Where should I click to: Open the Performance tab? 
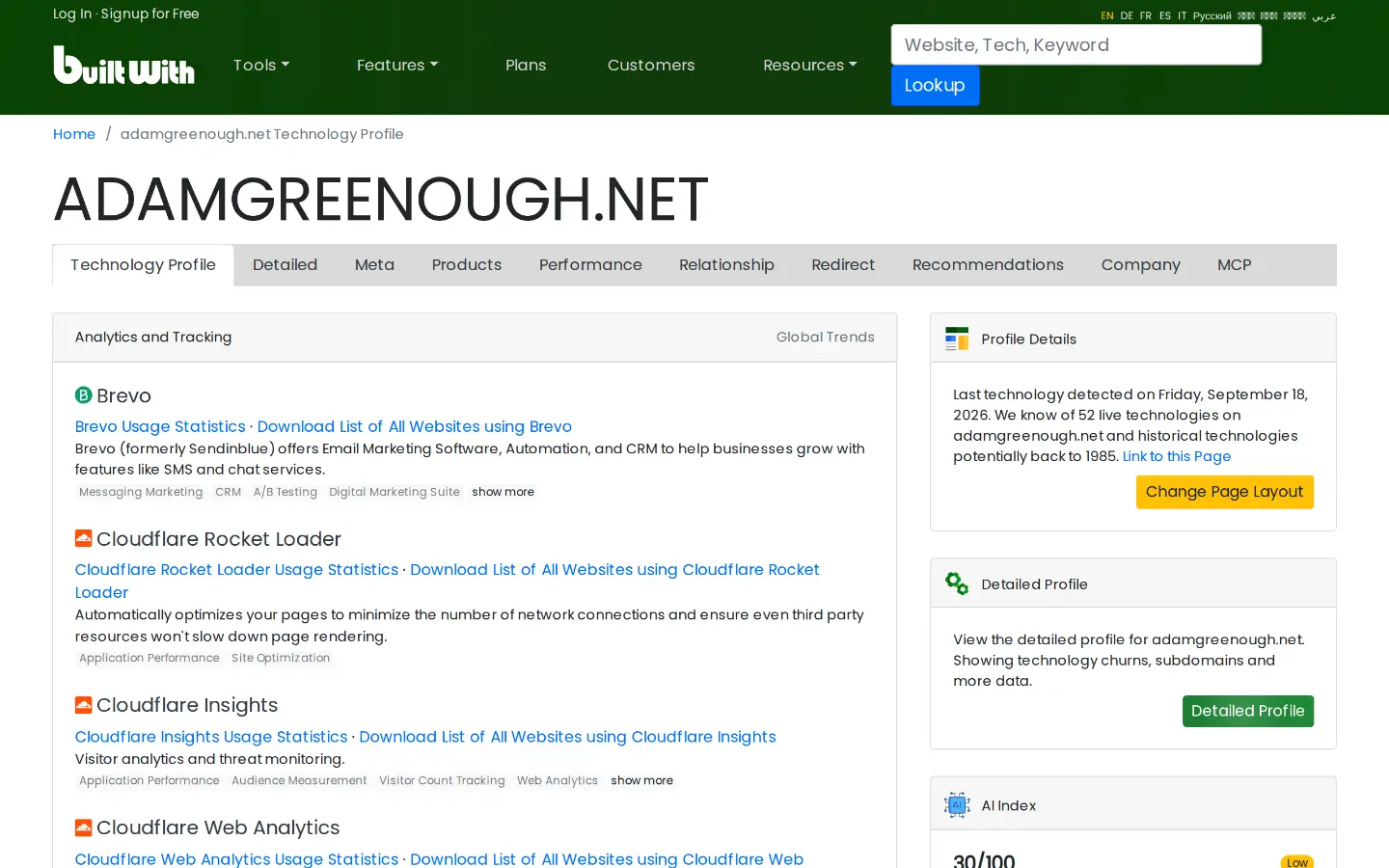tap(590, 264)
